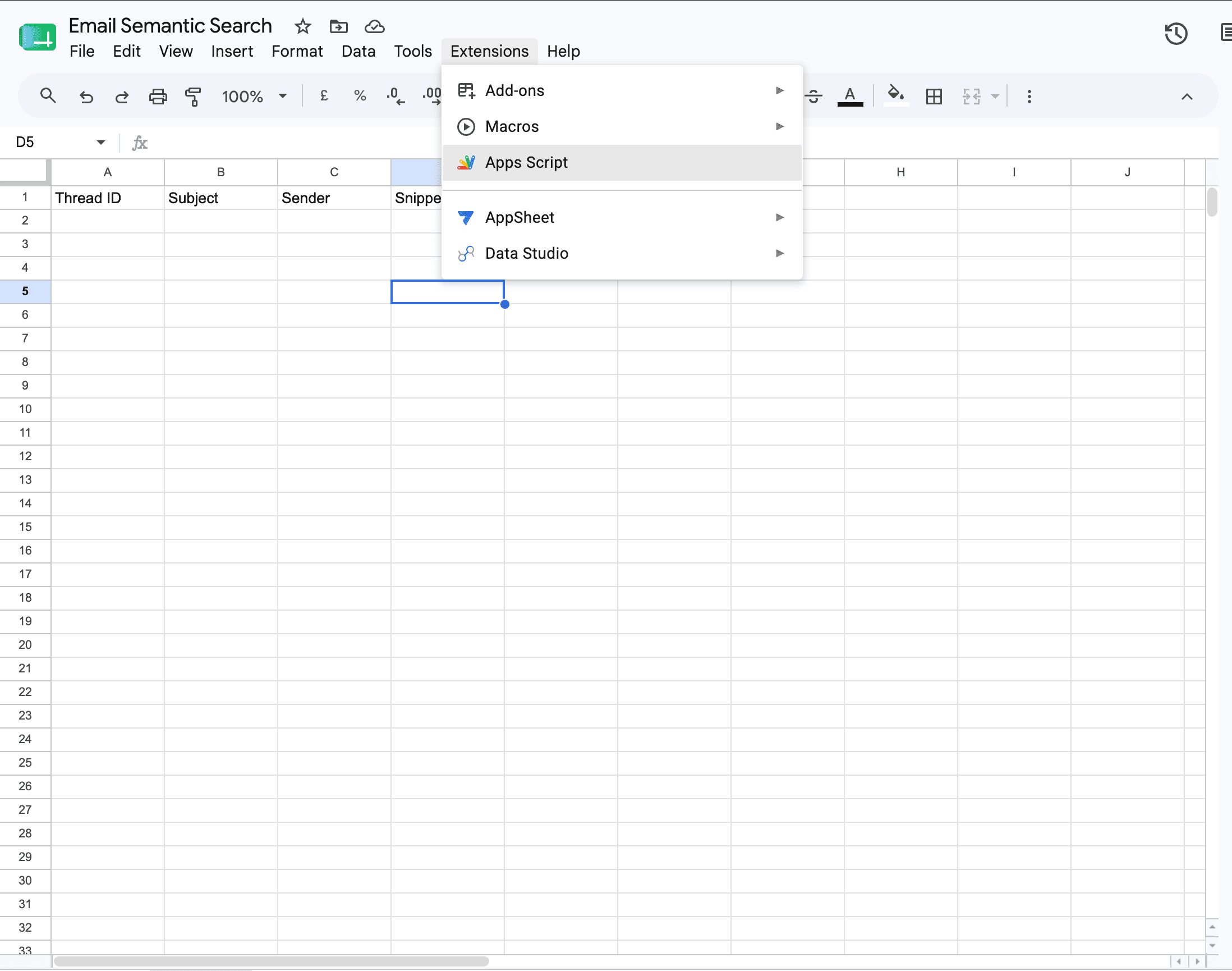Expand the AppSheet submenu

(x=622, y=217)
